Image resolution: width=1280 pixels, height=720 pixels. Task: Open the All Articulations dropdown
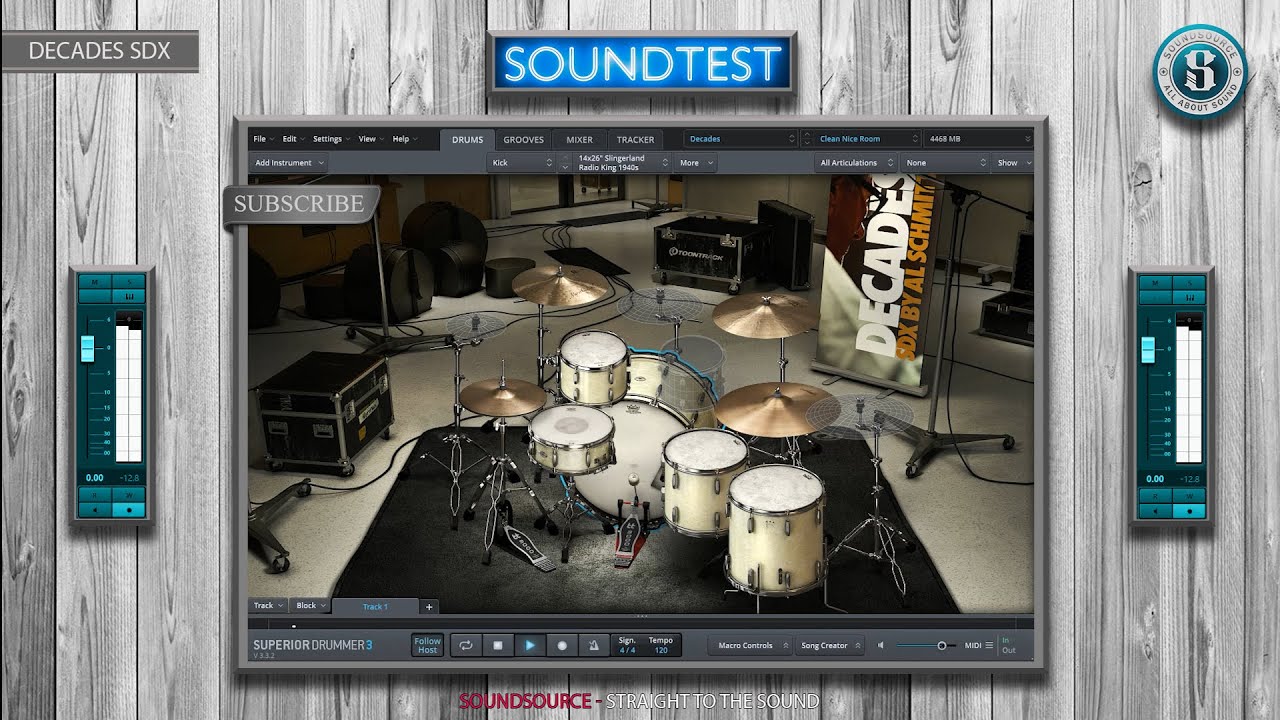coord(856,162)
